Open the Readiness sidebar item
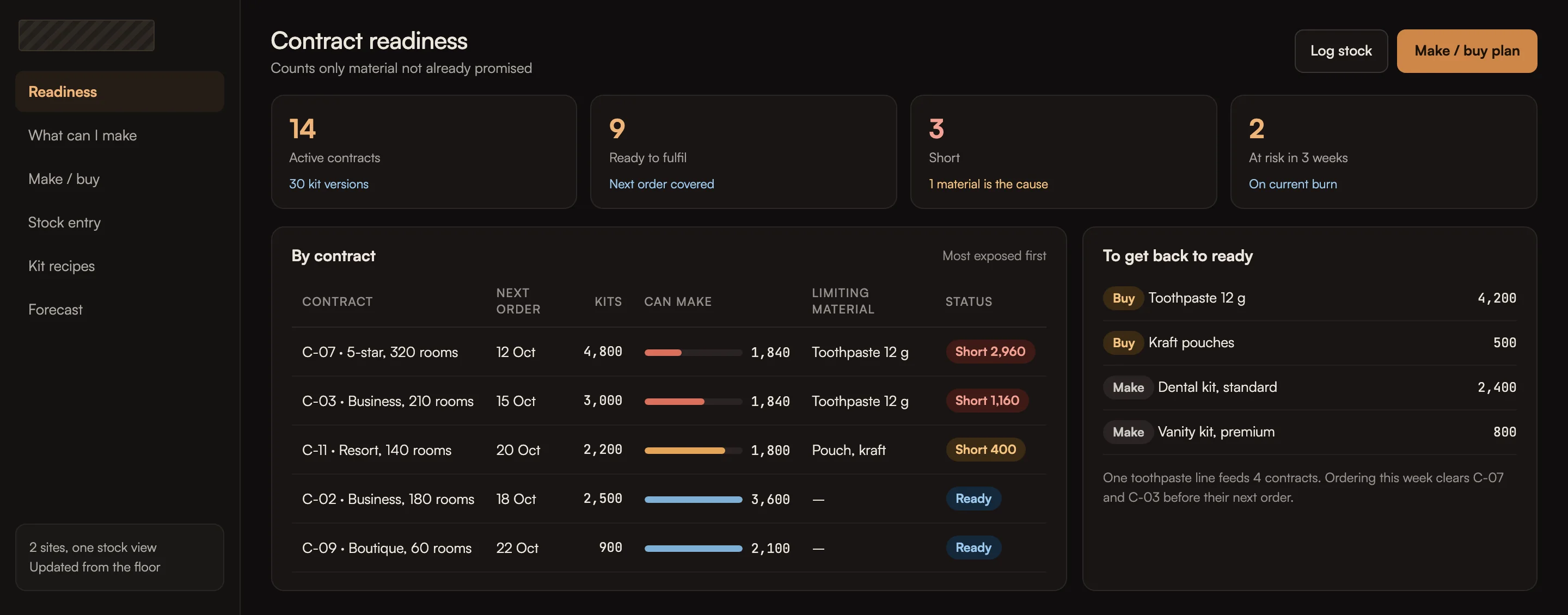This screenshot has width=1568, height=615. pyautogui.click(x=119, y=91)
